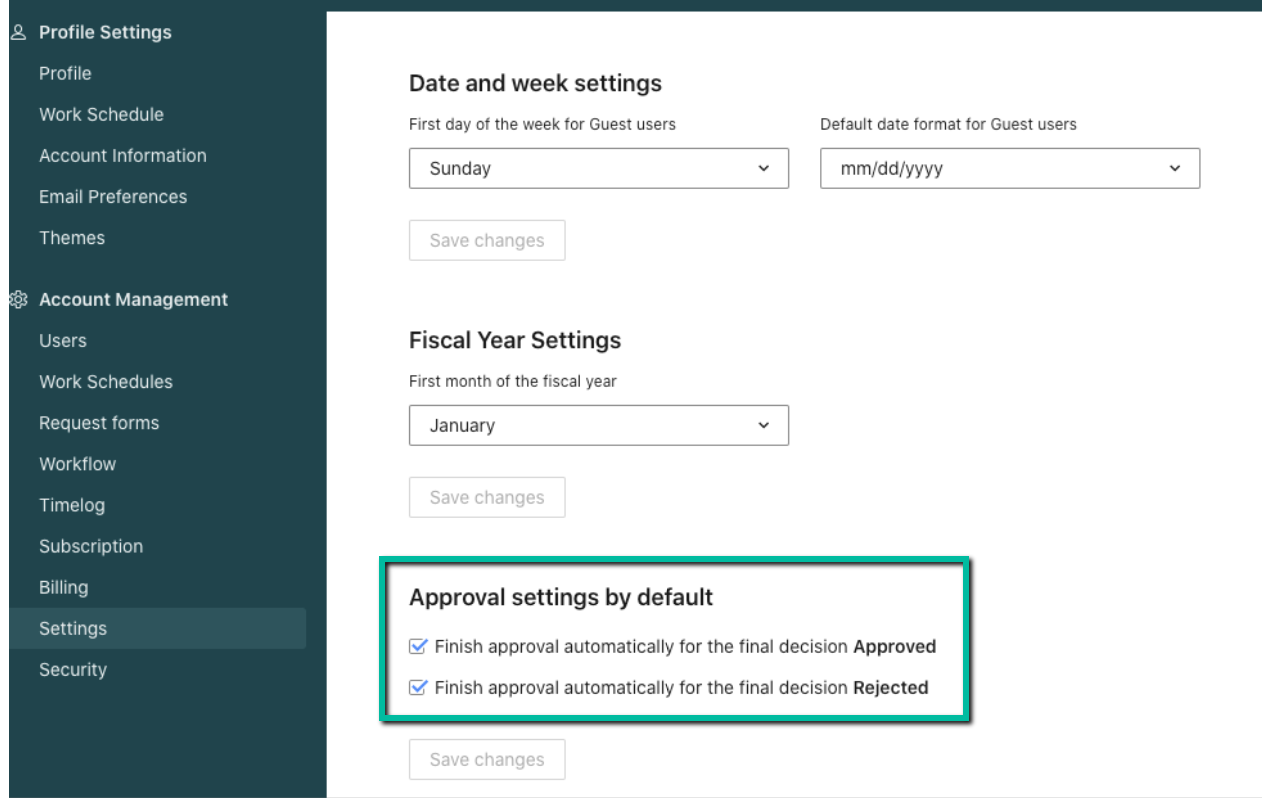The image size is (1266, 805).
Task: Toggle auto-finish checkbox for Approved decision
Action: [x=419, y=647]
